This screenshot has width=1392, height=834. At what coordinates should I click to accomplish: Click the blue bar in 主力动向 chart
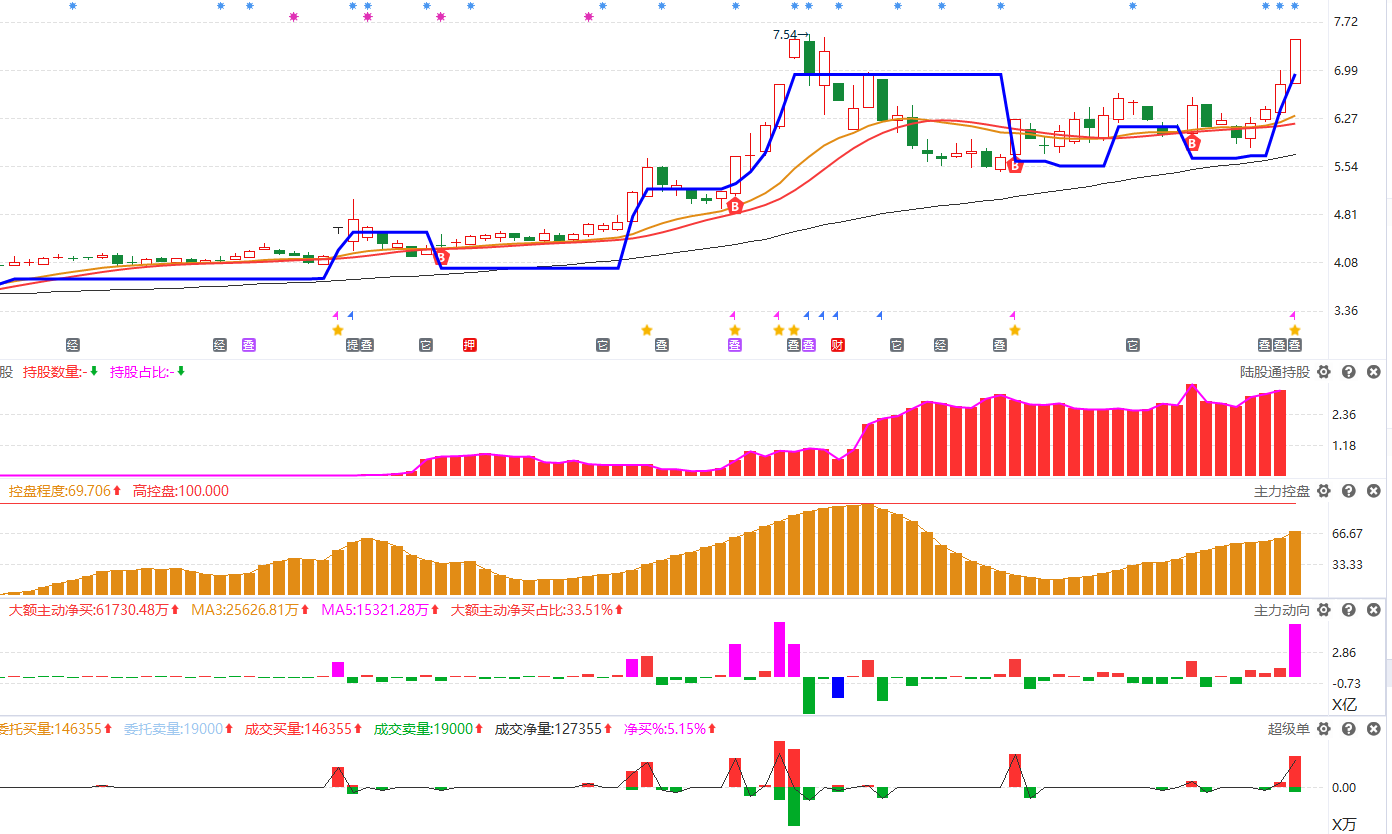838,687
